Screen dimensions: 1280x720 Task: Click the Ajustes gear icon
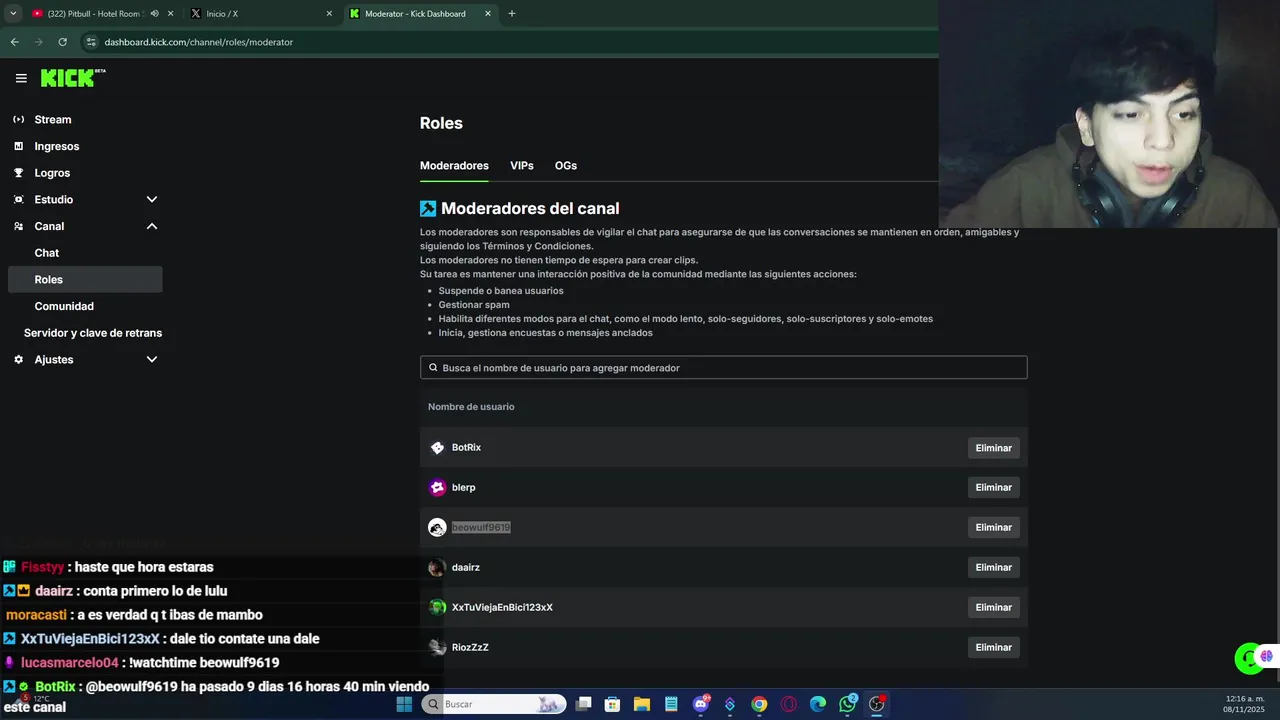point(18,359)
